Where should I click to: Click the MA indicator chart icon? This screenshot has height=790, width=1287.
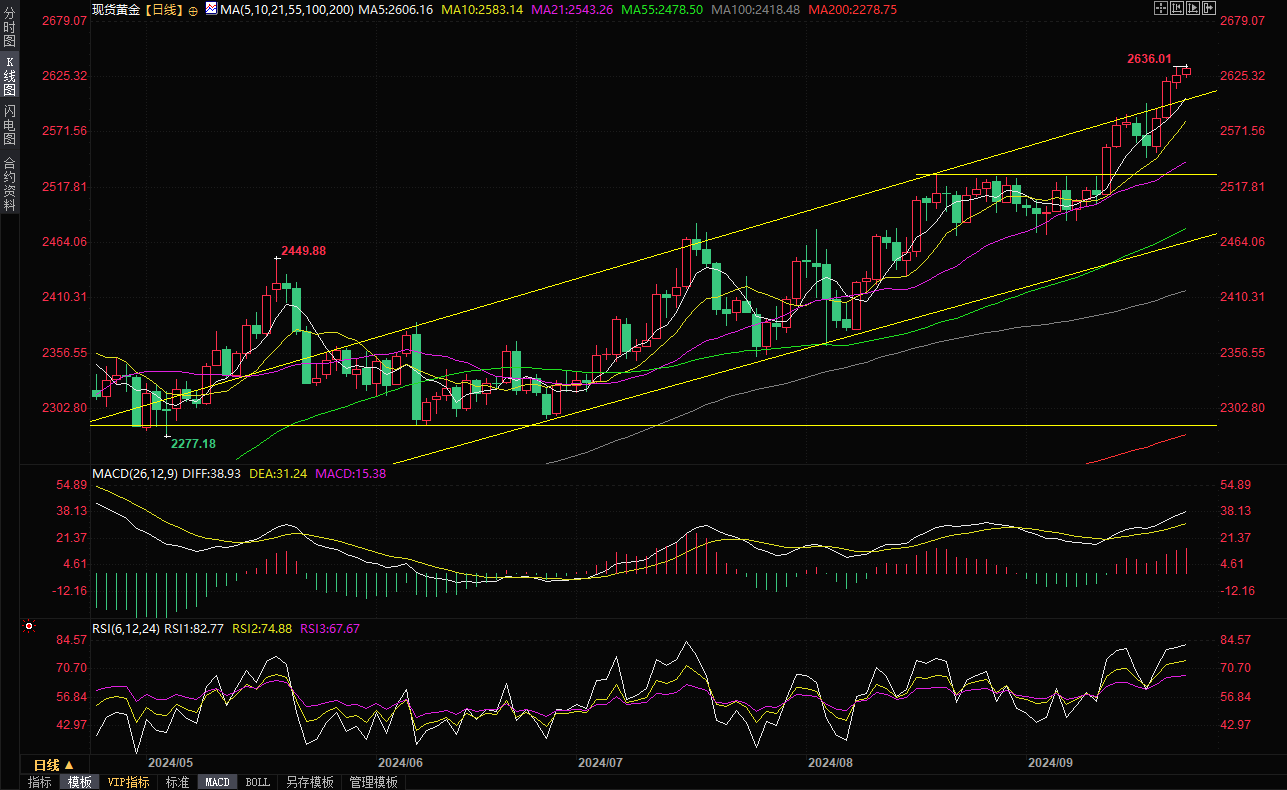pyautogui.click(x=210, y=9)
